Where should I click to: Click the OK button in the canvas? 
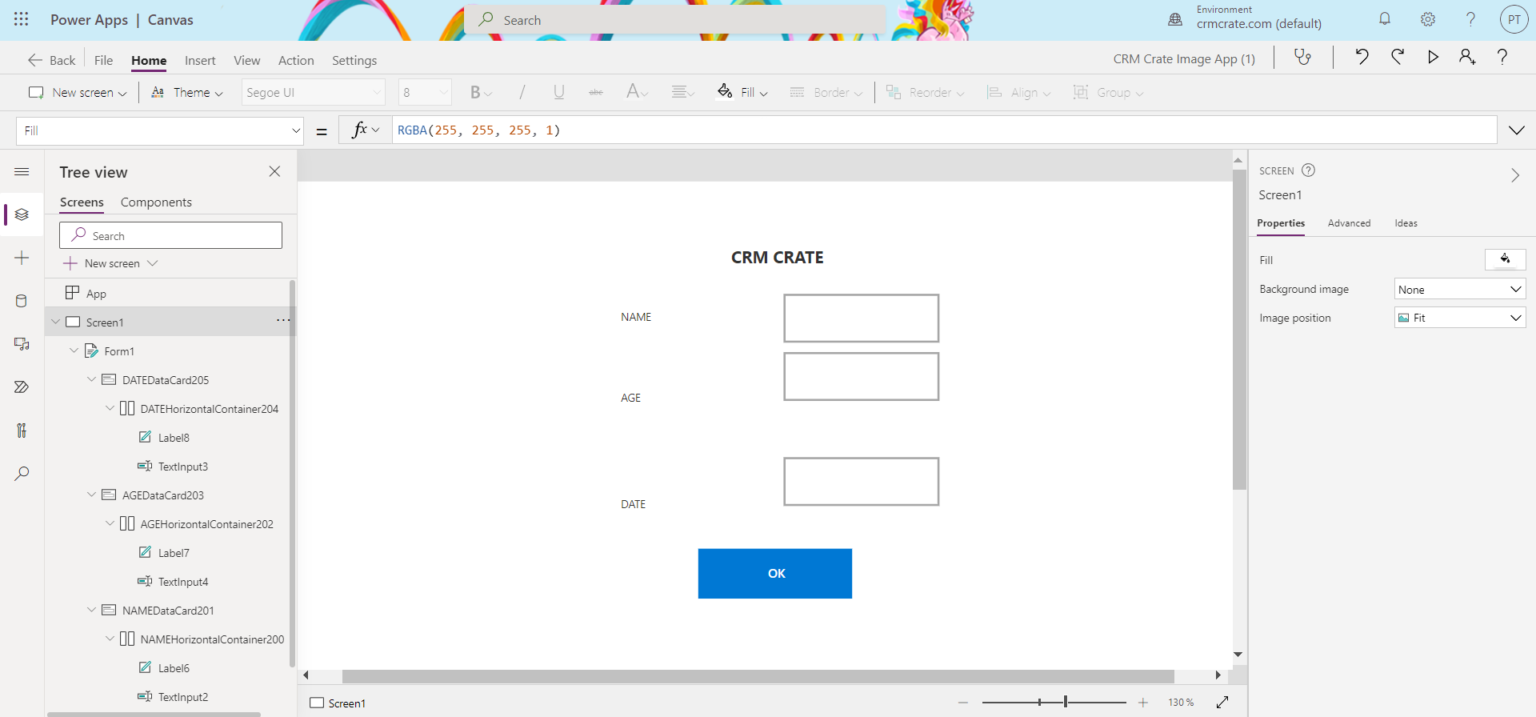click(775, 573)
